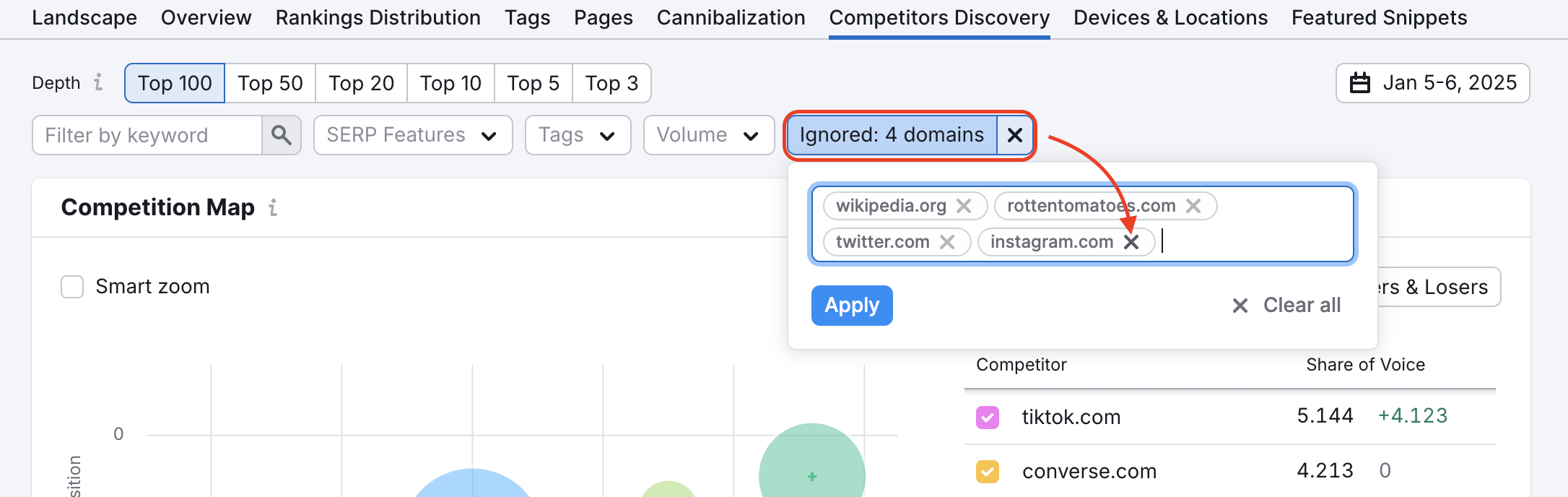Click Clear all ignored domains

tap(1286, 306)
